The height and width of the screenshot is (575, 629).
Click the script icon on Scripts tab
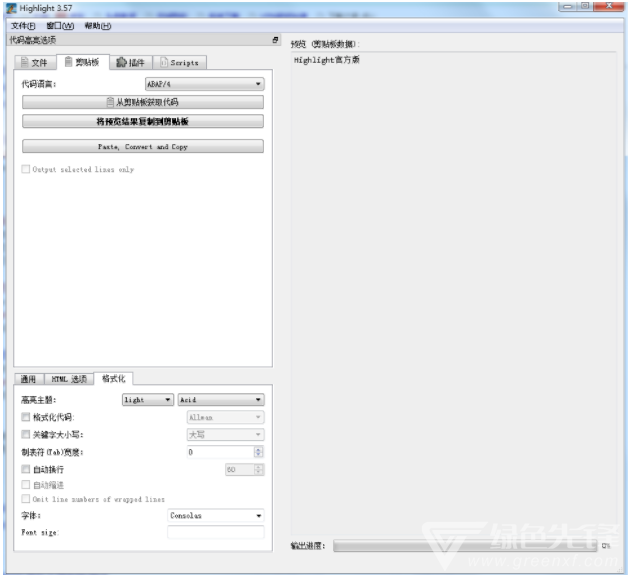click(x=164, y=63)
